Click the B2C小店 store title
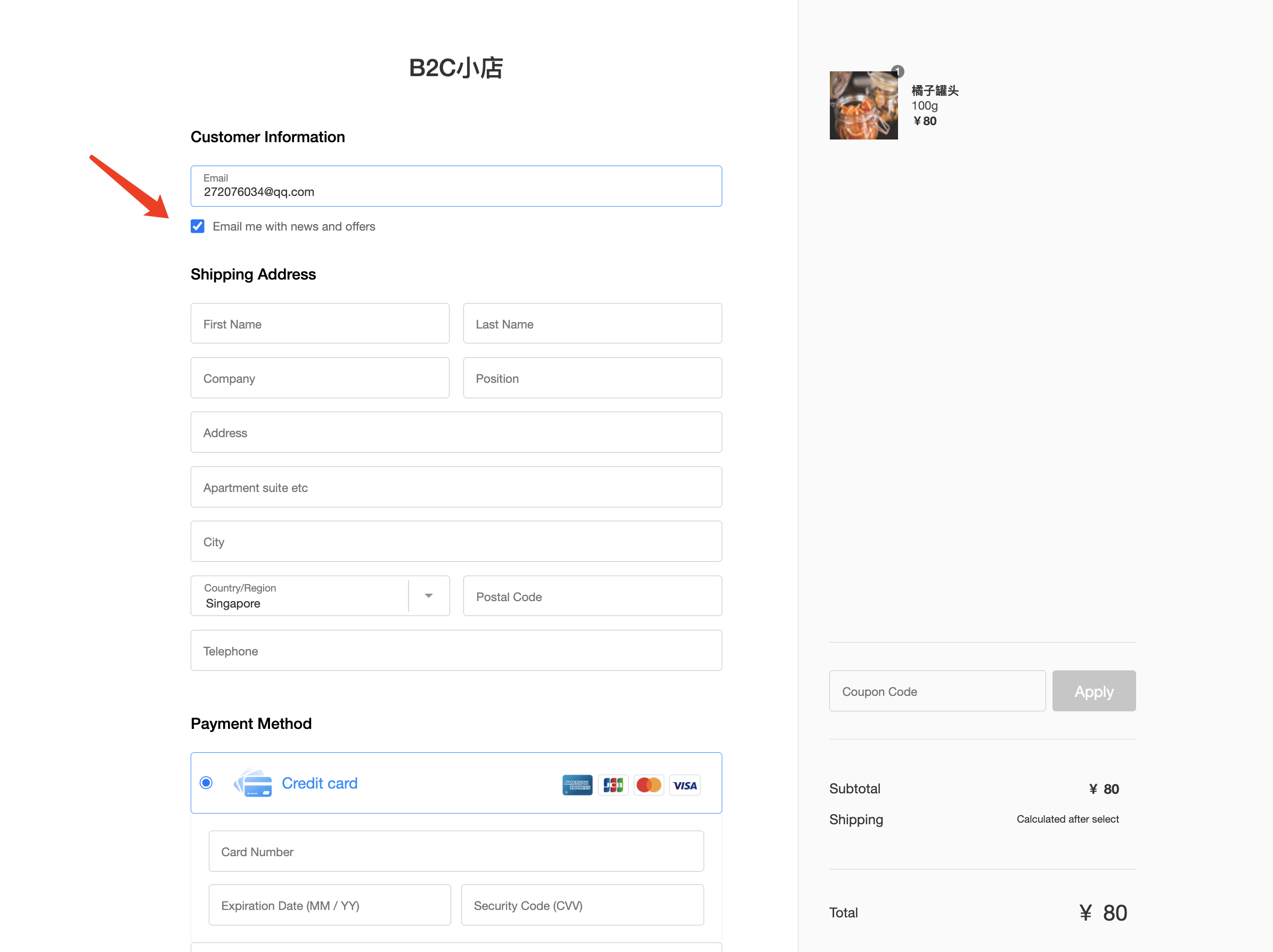The width and height of the screenshot is (1273, 952). [456, 68]
